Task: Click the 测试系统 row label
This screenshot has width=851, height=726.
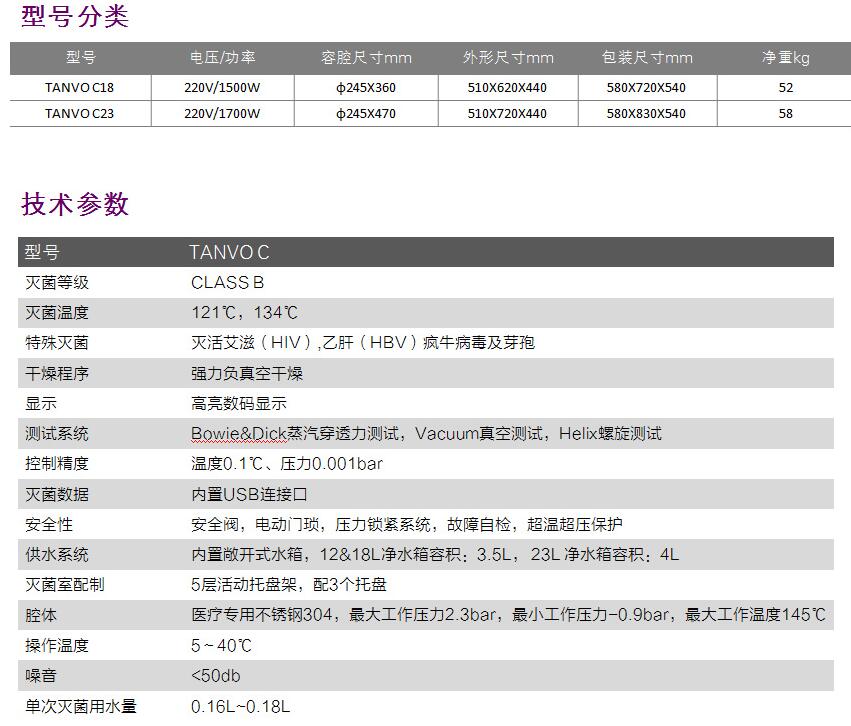Action: point(57,434)
